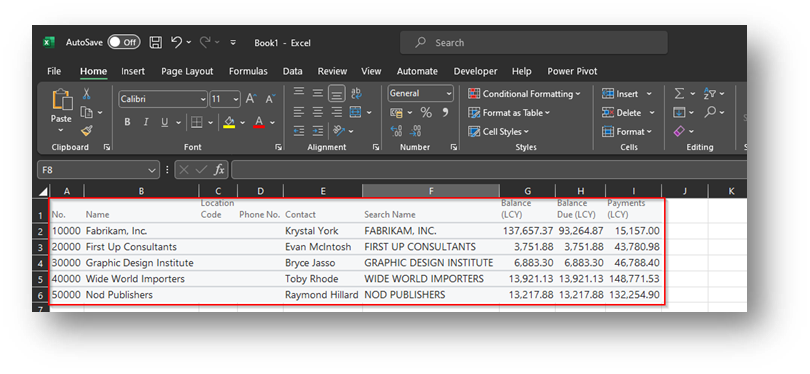This screenshot has width=810, height=374.
Task: Switch to the Formulas tab
Action: [x=248, y=71]
